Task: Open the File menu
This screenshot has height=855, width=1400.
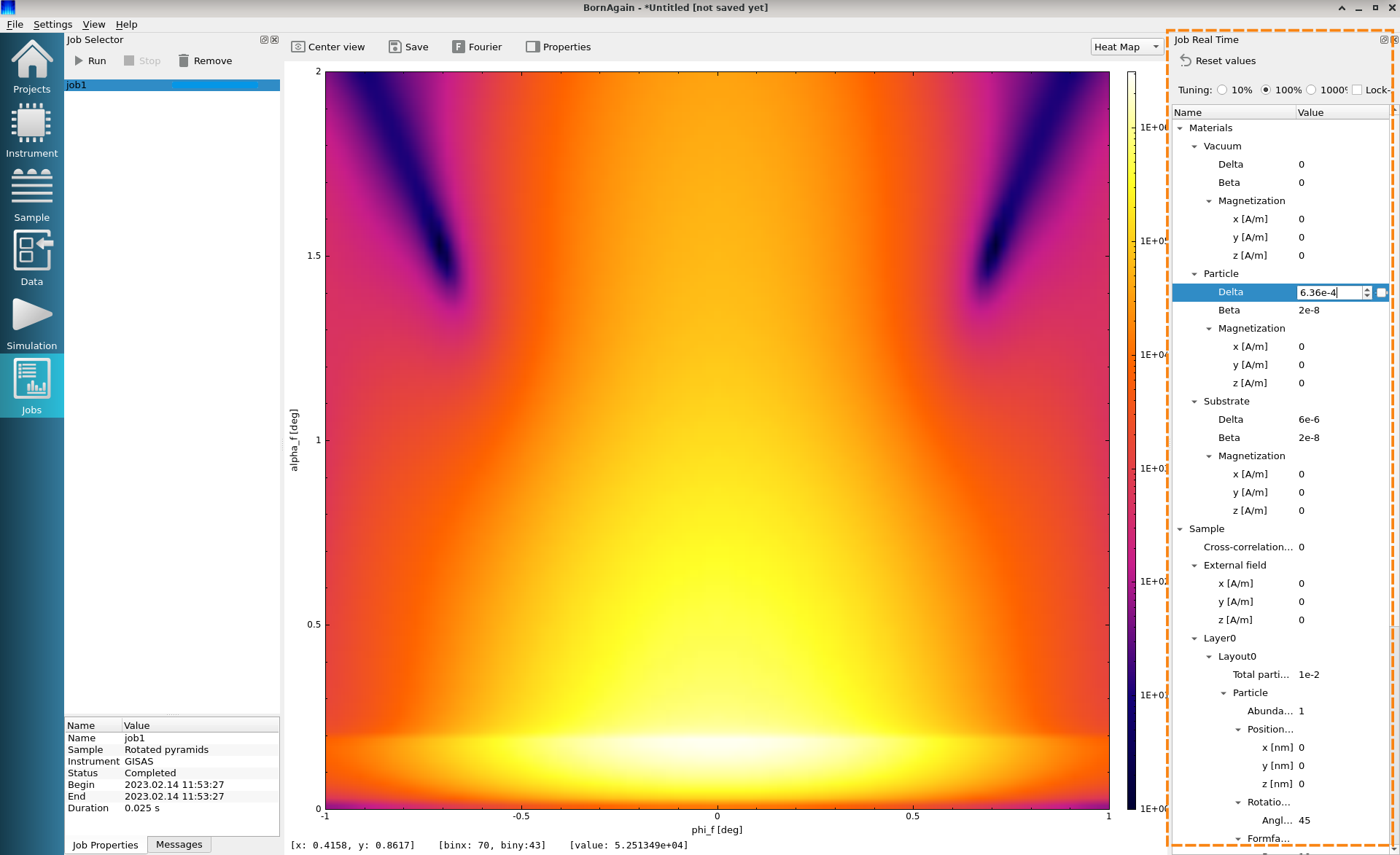Action: click(x=15, y=24)
